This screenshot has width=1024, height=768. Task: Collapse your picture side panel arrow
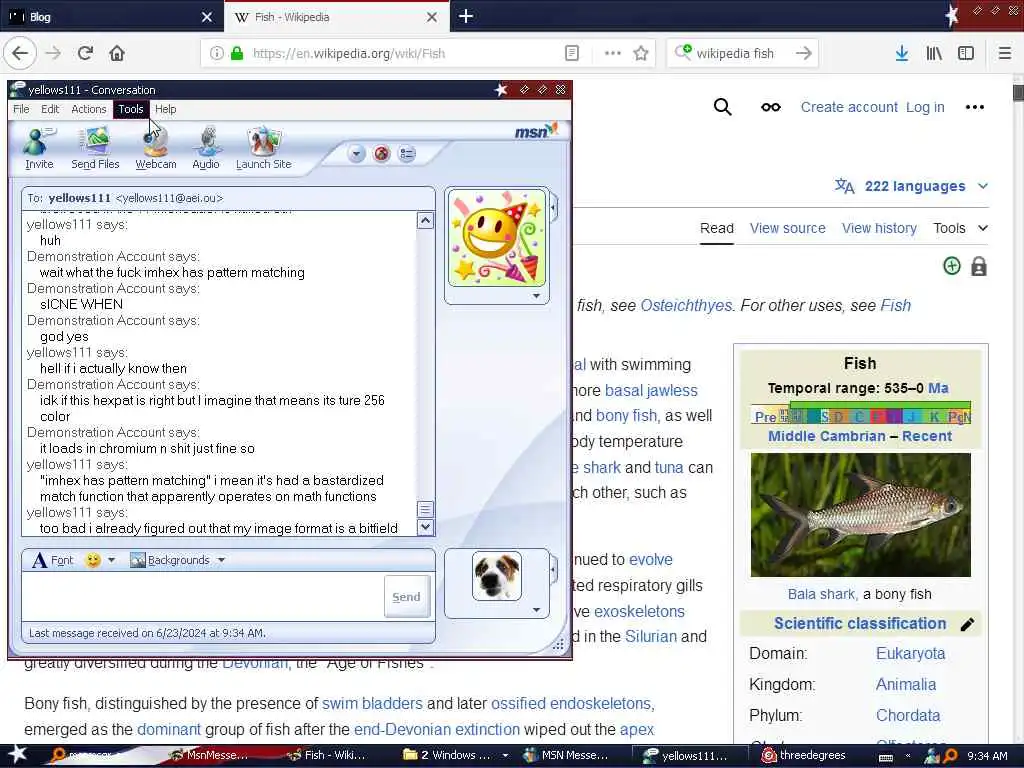click(x=554, y=569)
